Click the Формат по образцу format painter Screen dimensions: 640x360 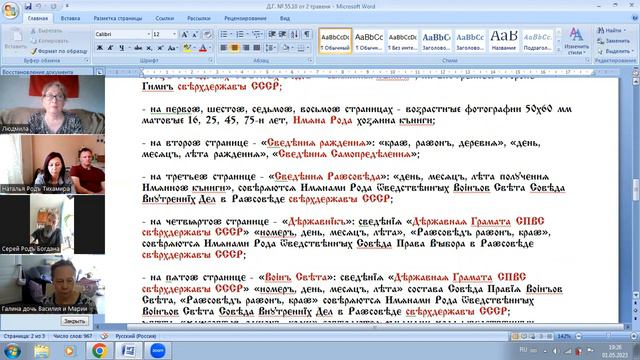coord(58,51)
